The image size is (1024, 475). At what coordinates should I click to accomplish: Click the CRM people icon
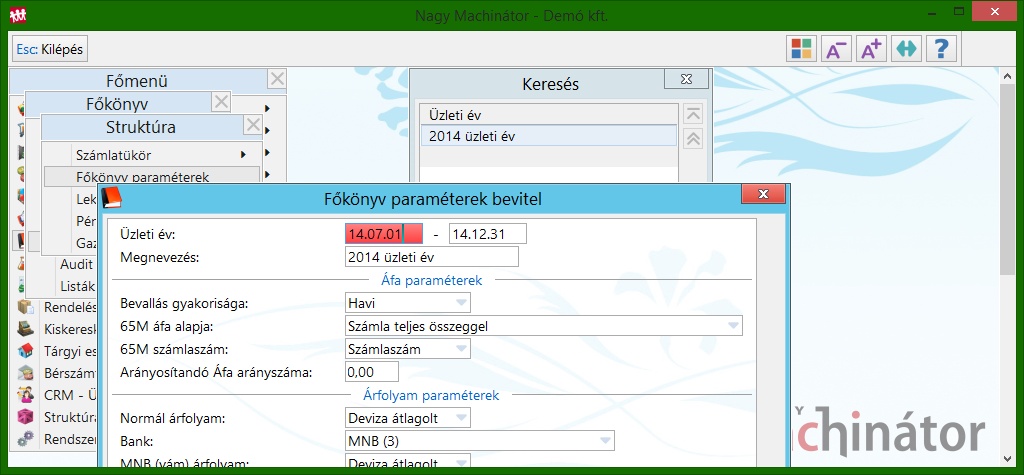pos(25,395)
